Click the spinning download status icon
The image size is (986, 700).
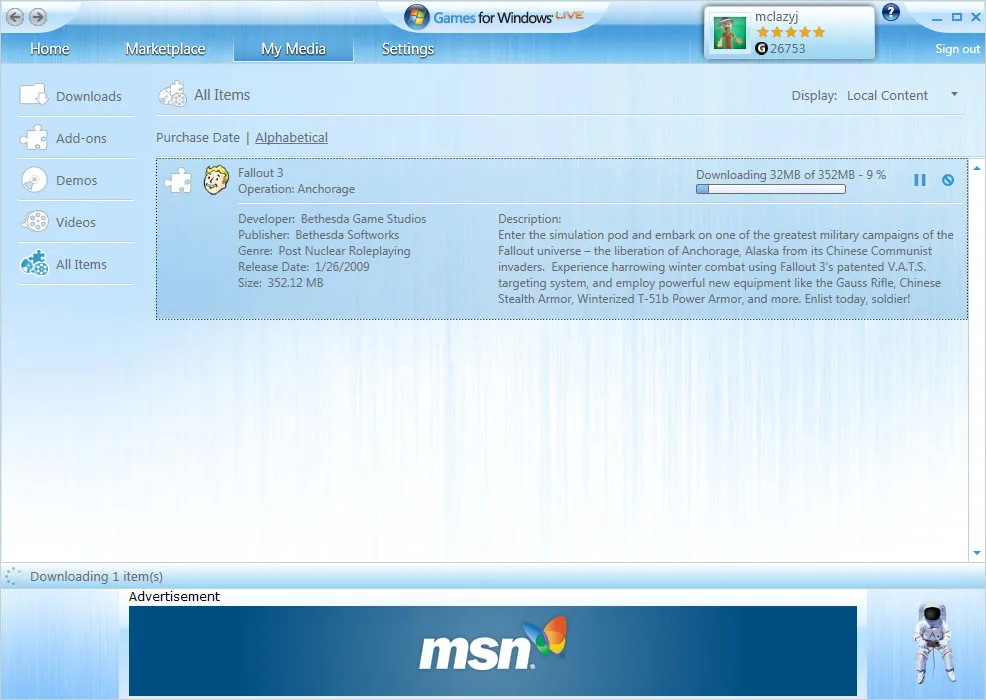13,576
